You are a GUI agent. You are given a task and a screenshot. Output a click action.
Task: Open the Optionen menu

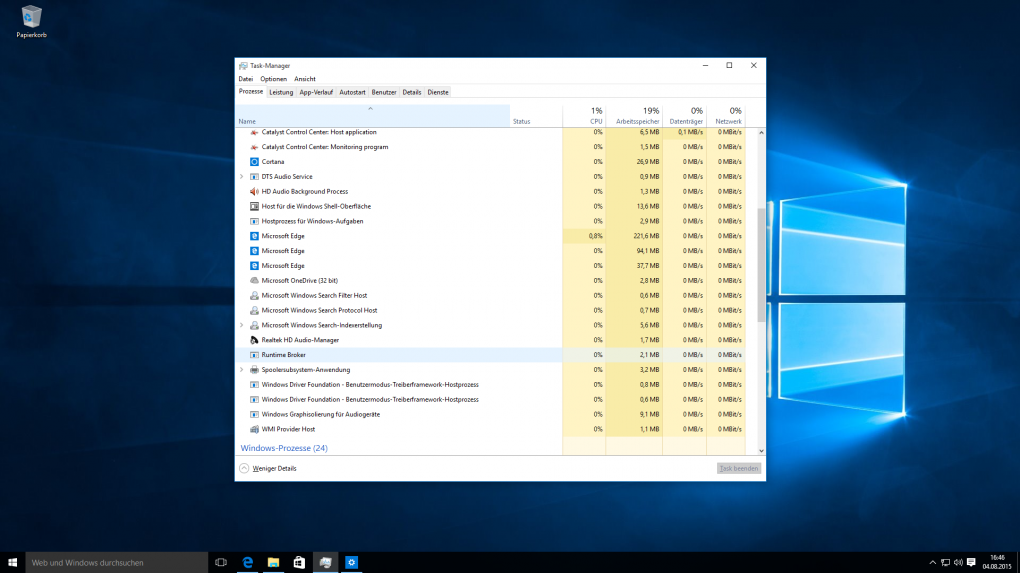[273, 79]
